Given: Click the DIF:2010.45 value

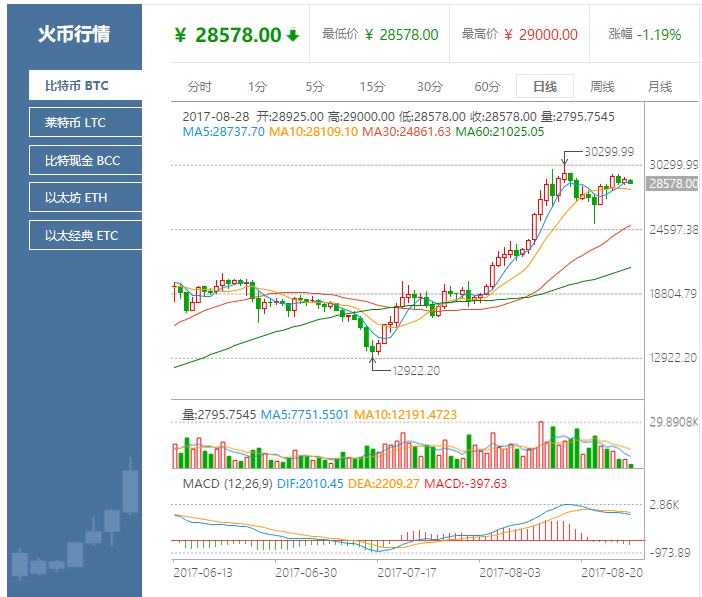Looking at the screenshot, I should [310, 484].
